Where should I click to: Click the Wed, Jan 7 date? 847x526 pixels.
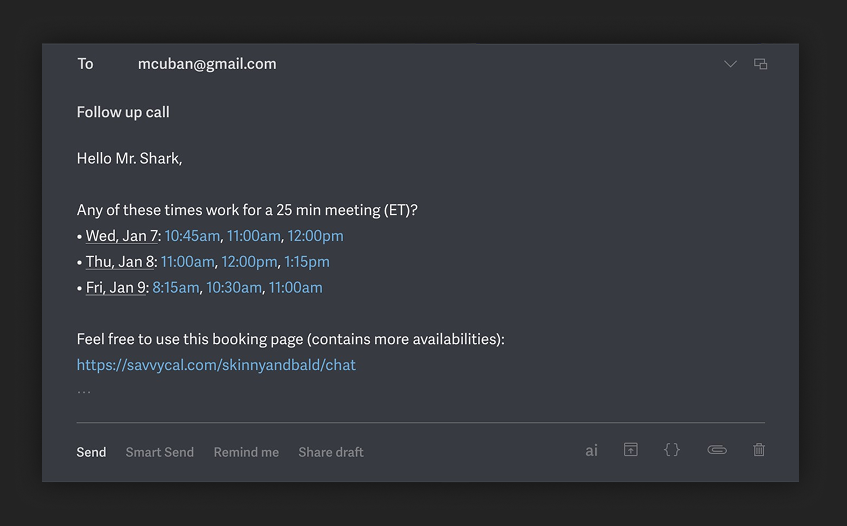[x=122, y=236]
